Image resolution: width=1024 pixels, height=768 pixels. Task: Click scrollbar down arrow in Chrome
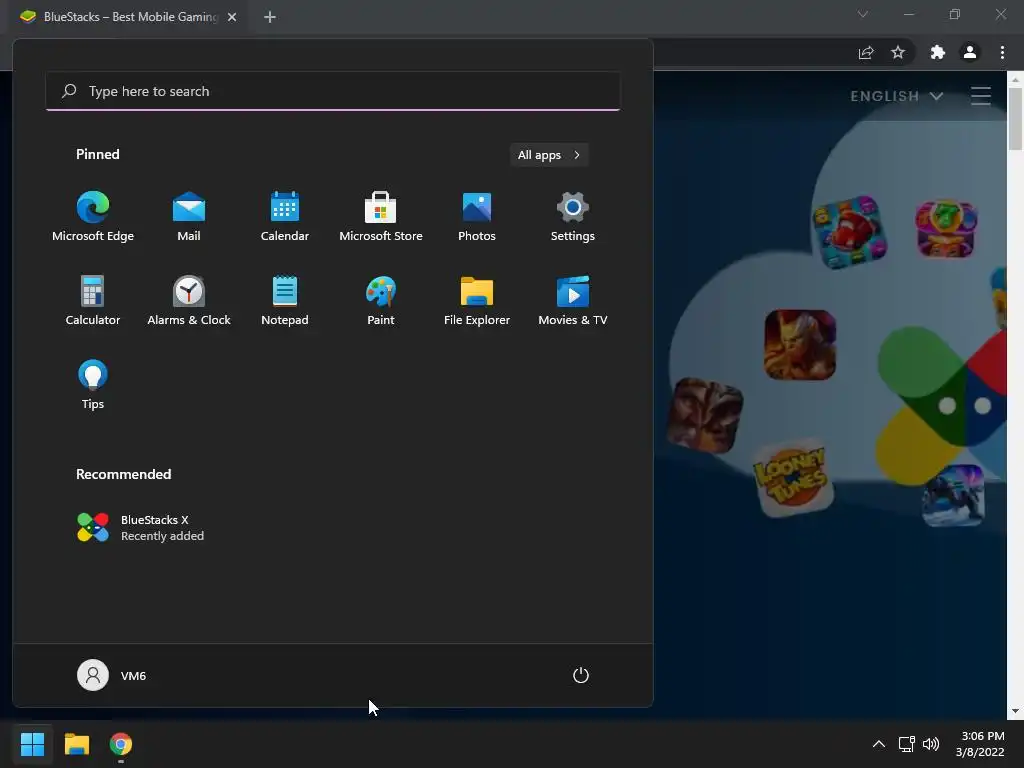tap(1015, 711)
